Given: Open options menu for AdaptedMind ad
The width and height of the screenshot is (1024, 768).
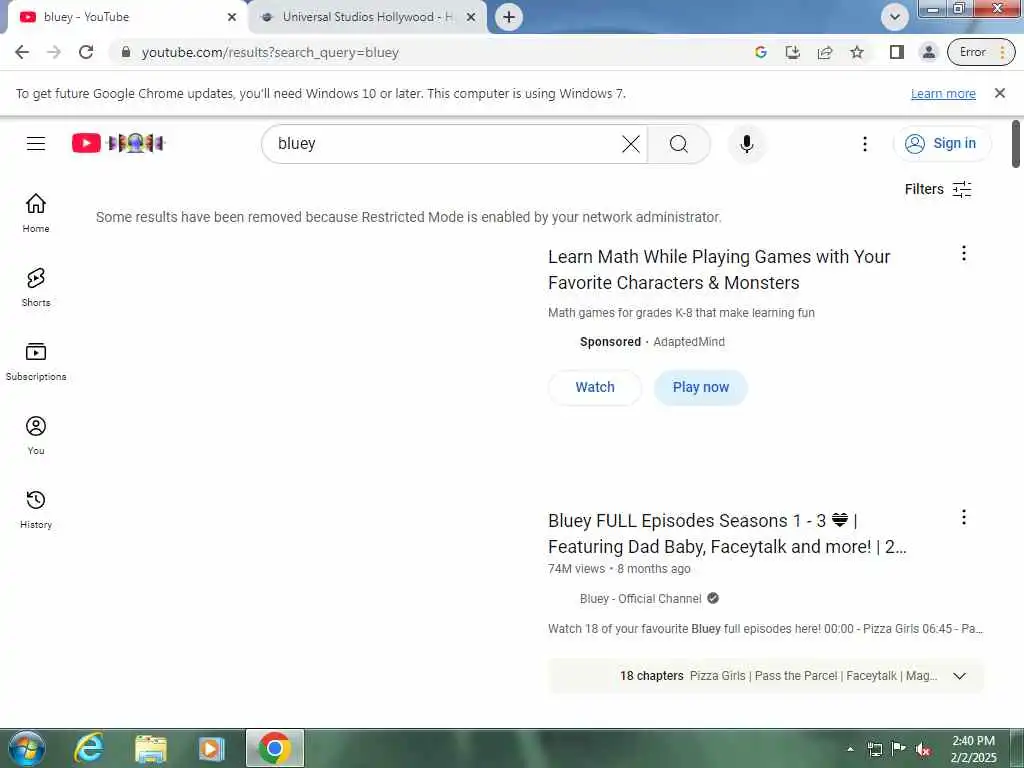Looking at the screenshot, I should point(964,253).
